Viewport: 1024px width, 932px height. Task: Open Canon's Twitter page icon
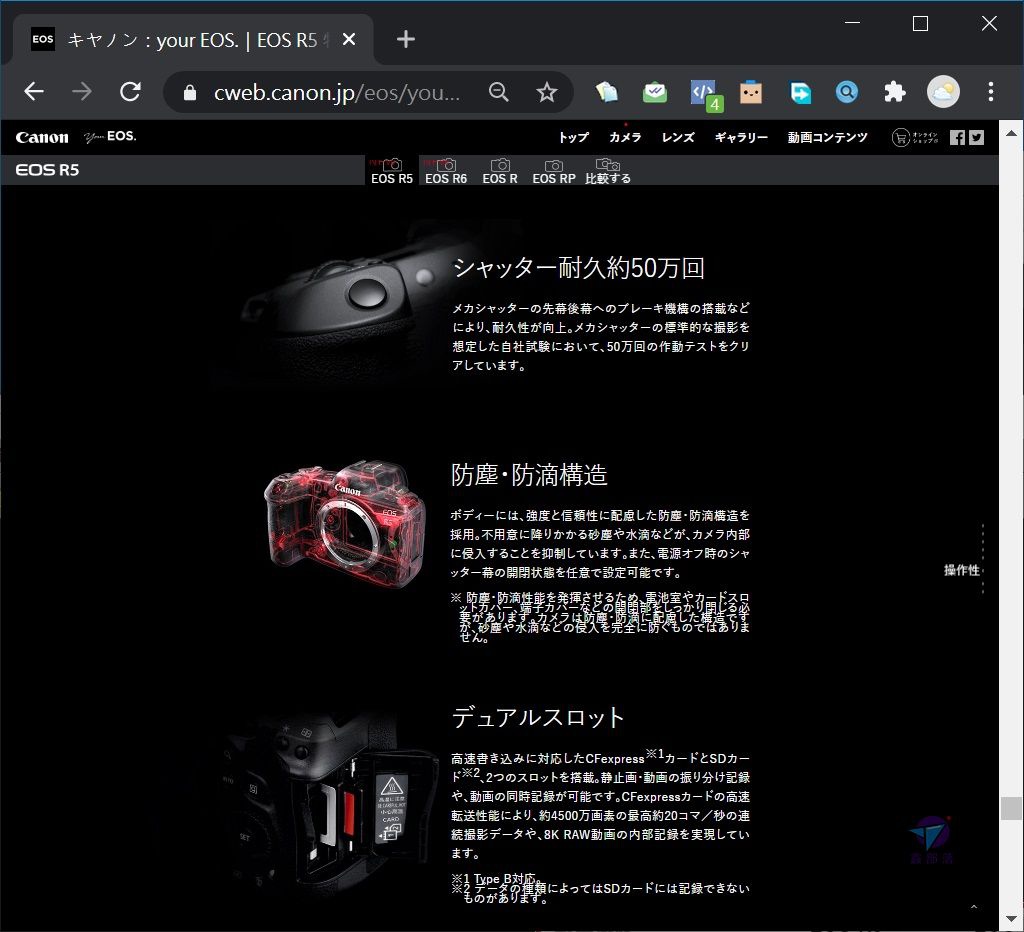click(x=976, y=137)
